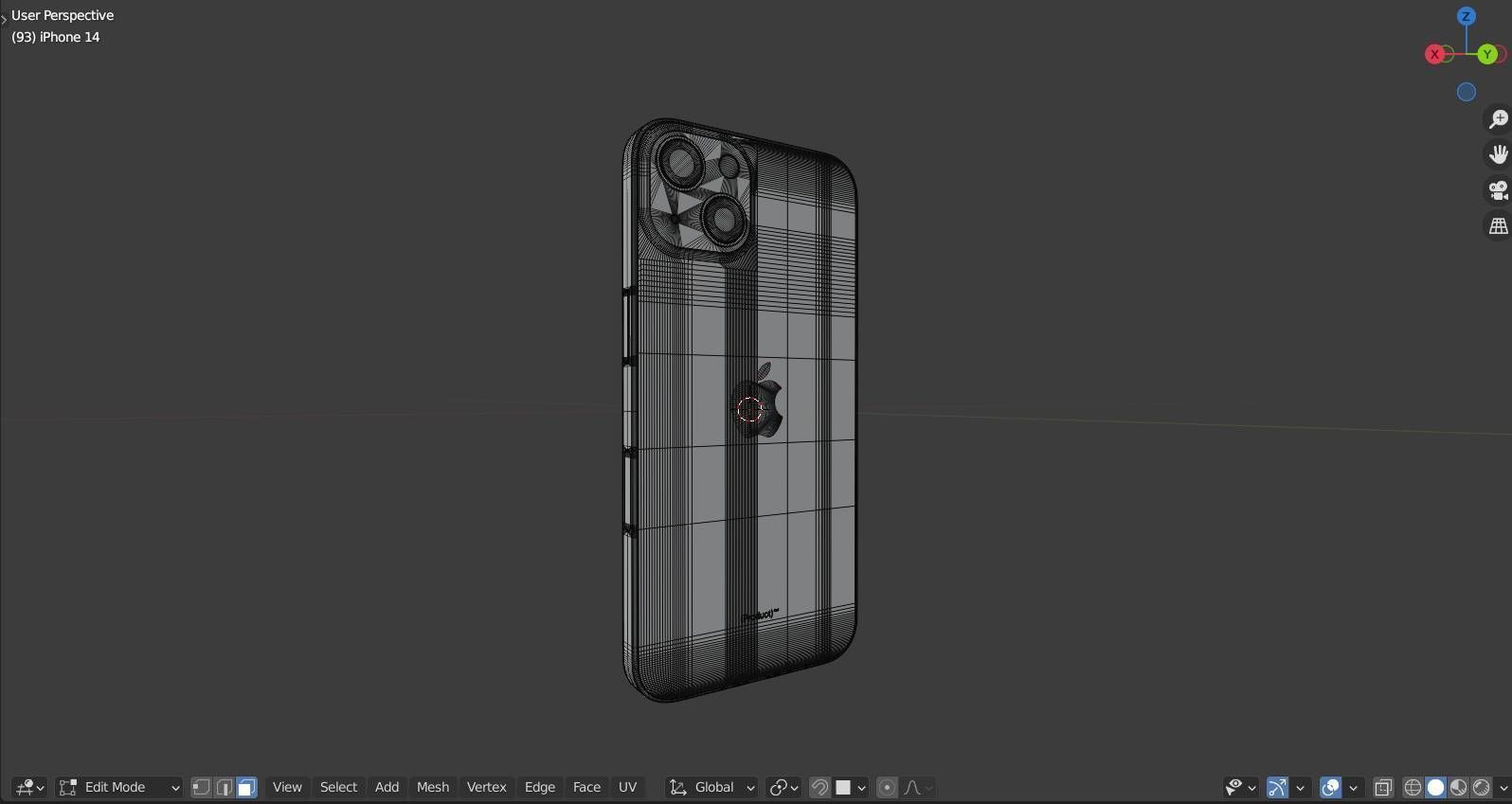Toggle snapping magnet
This screenshot has height=804, width=1512.
point(820,787)
